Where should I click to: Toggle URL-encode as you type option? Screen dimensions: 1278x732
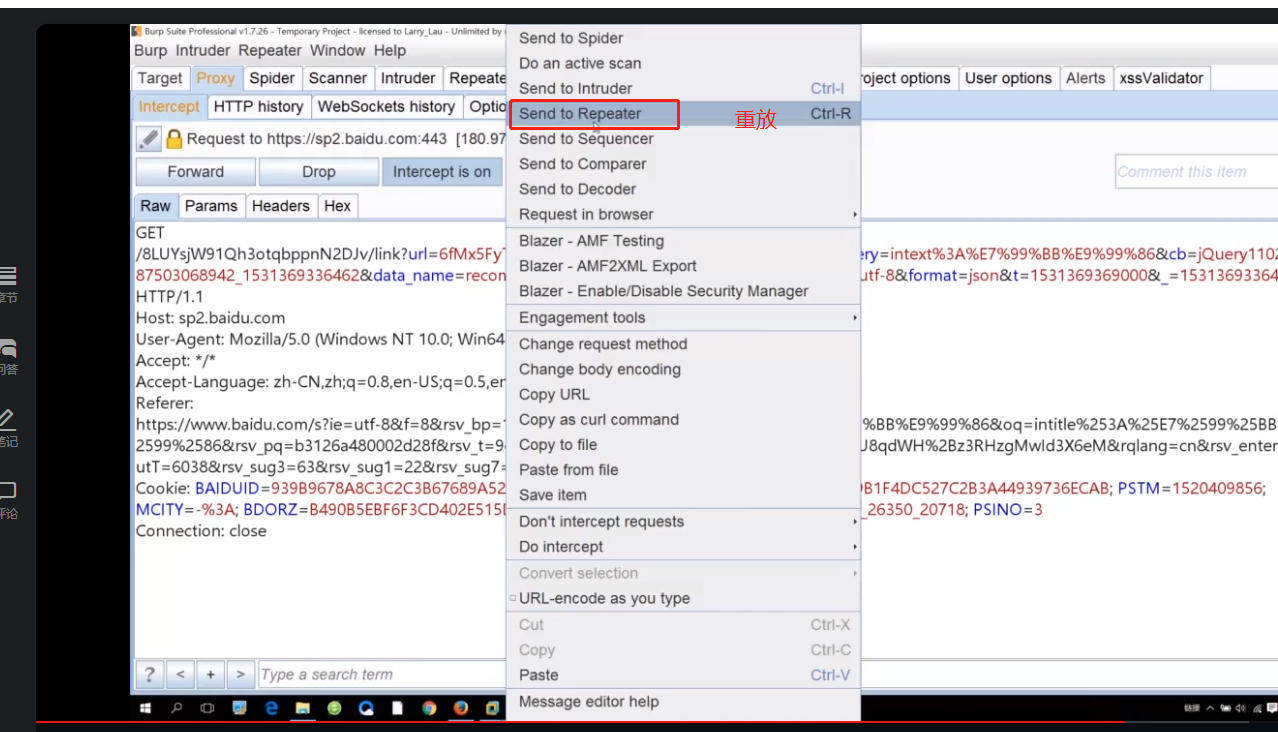coord(683,598)
